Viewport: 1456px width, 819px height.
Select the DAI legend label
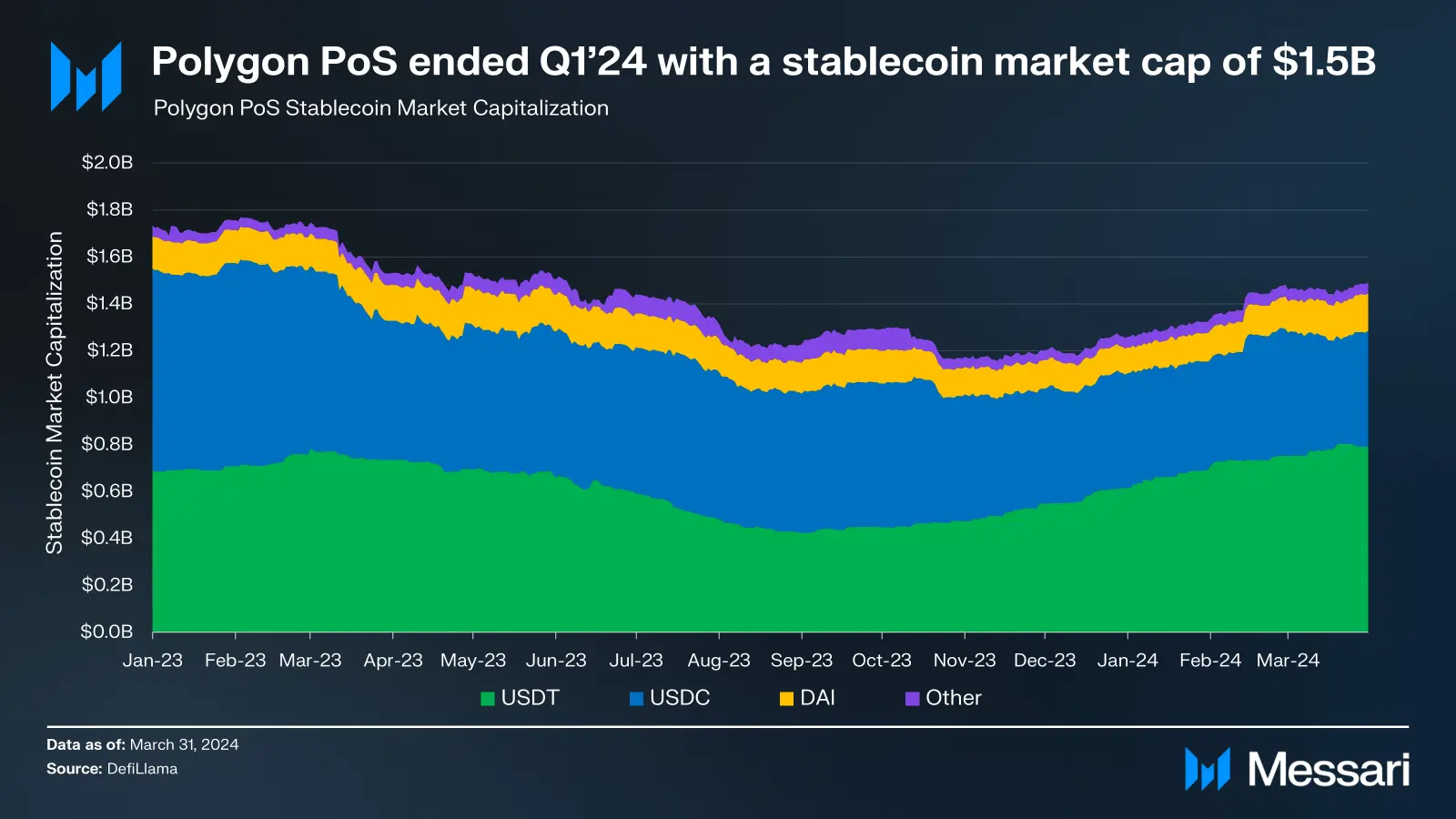[817, 698]
